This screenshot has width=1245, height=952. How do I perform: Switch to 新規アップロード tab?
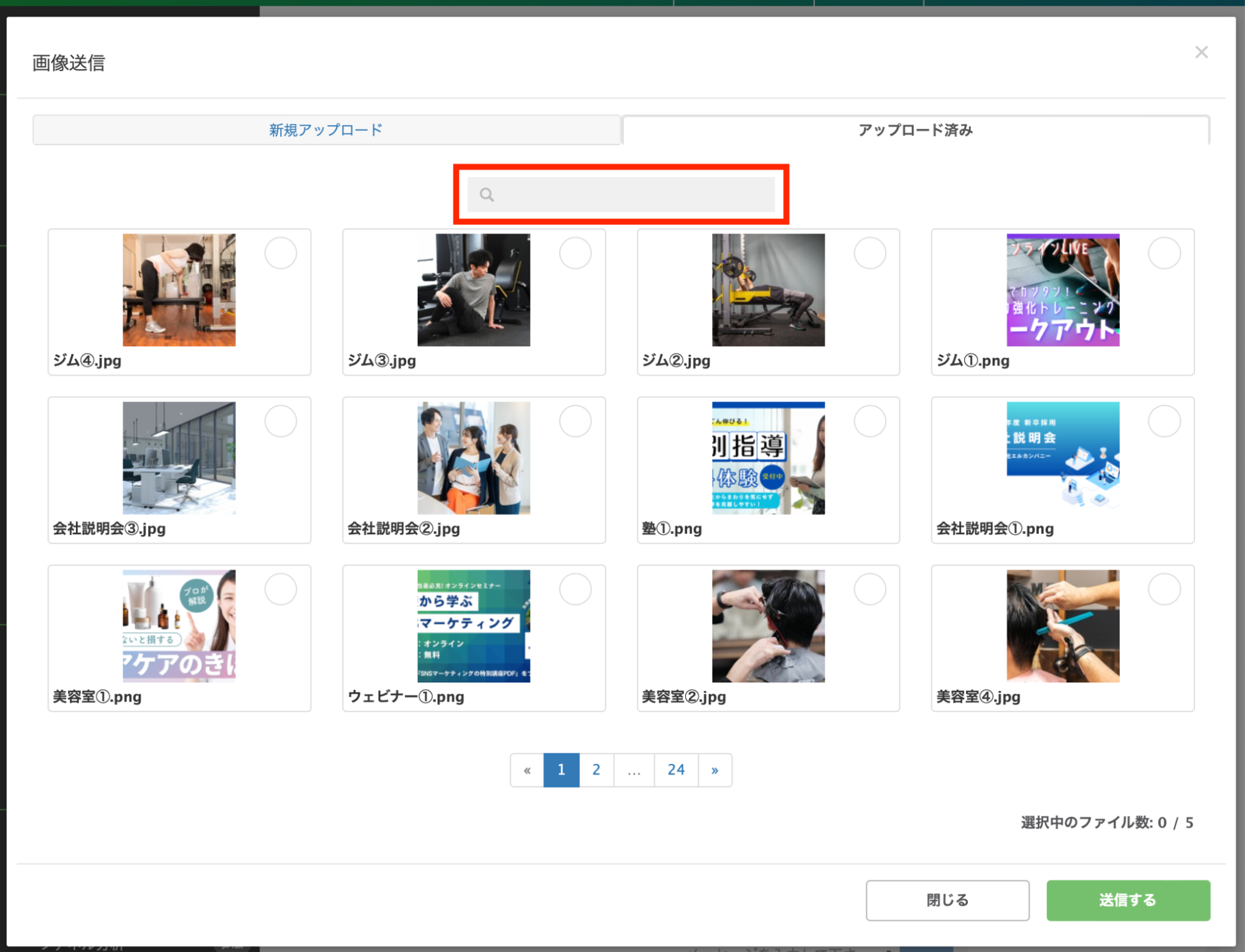pyautogui.click(x=326, y=130)
